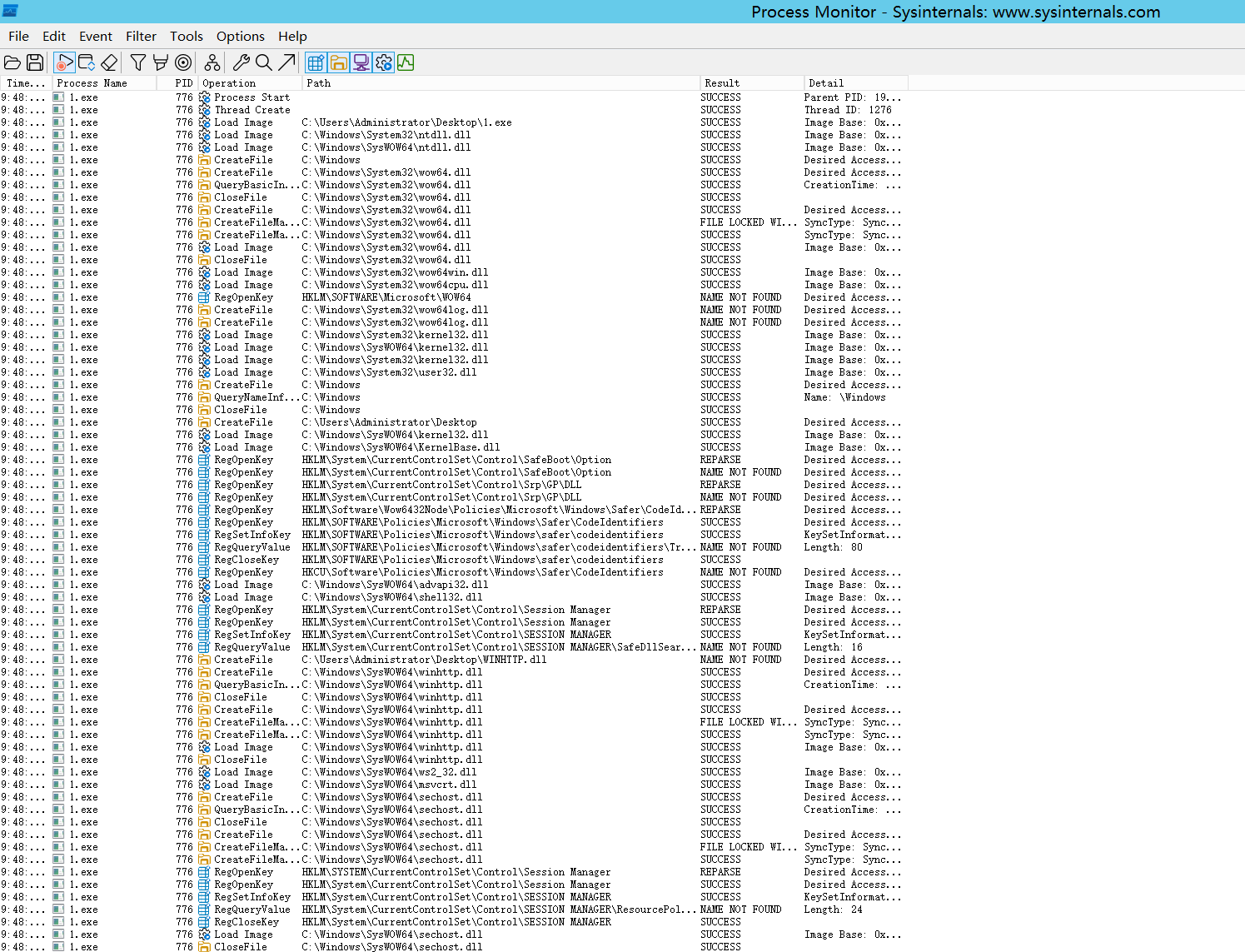Click the Include Process target icon
The height and width of the screenshot is (952, 1245).
(x=183, y=62)
